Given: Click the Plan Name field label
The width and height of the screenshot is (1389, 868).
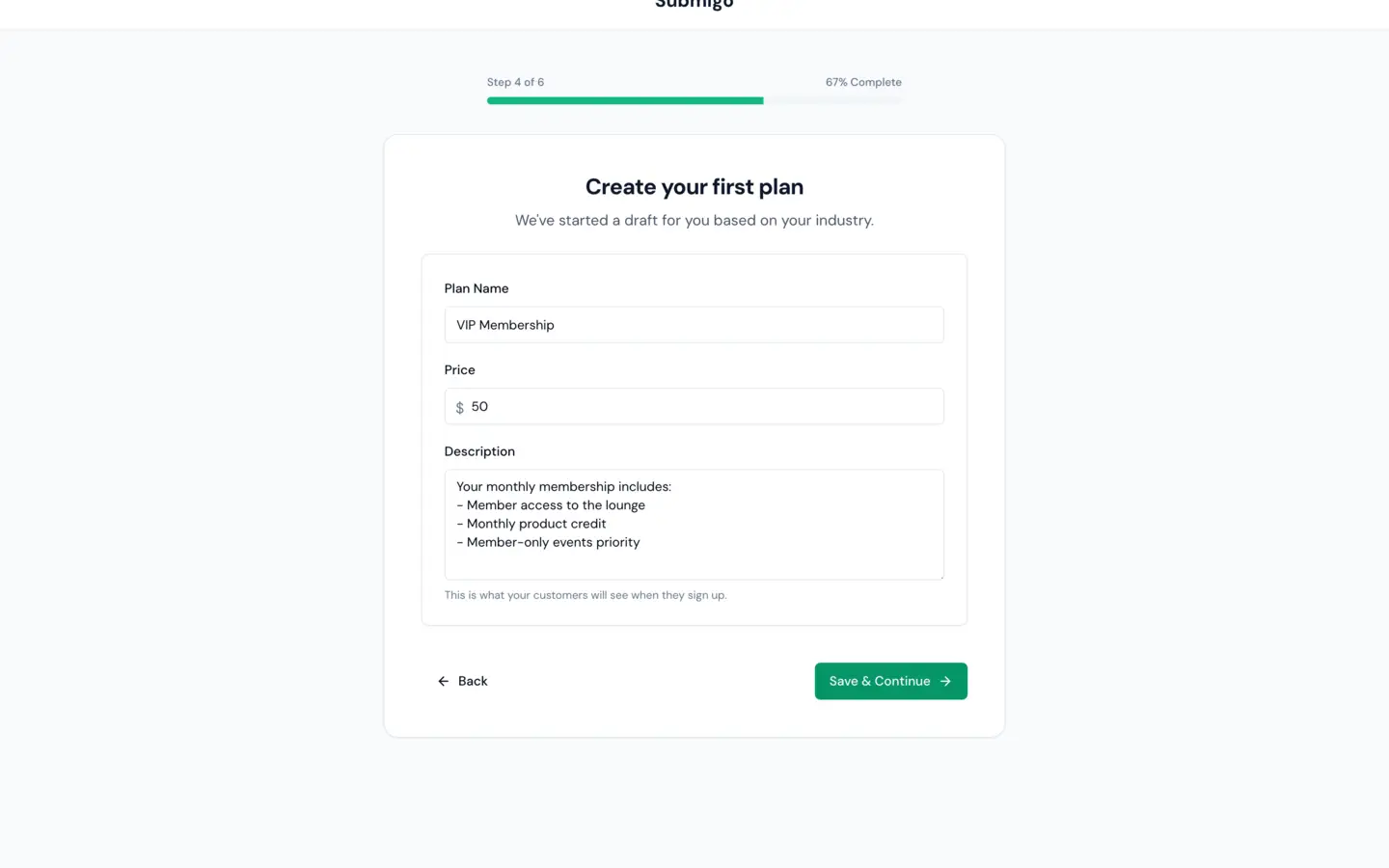Looking at the screenshot, I should 476,288.
